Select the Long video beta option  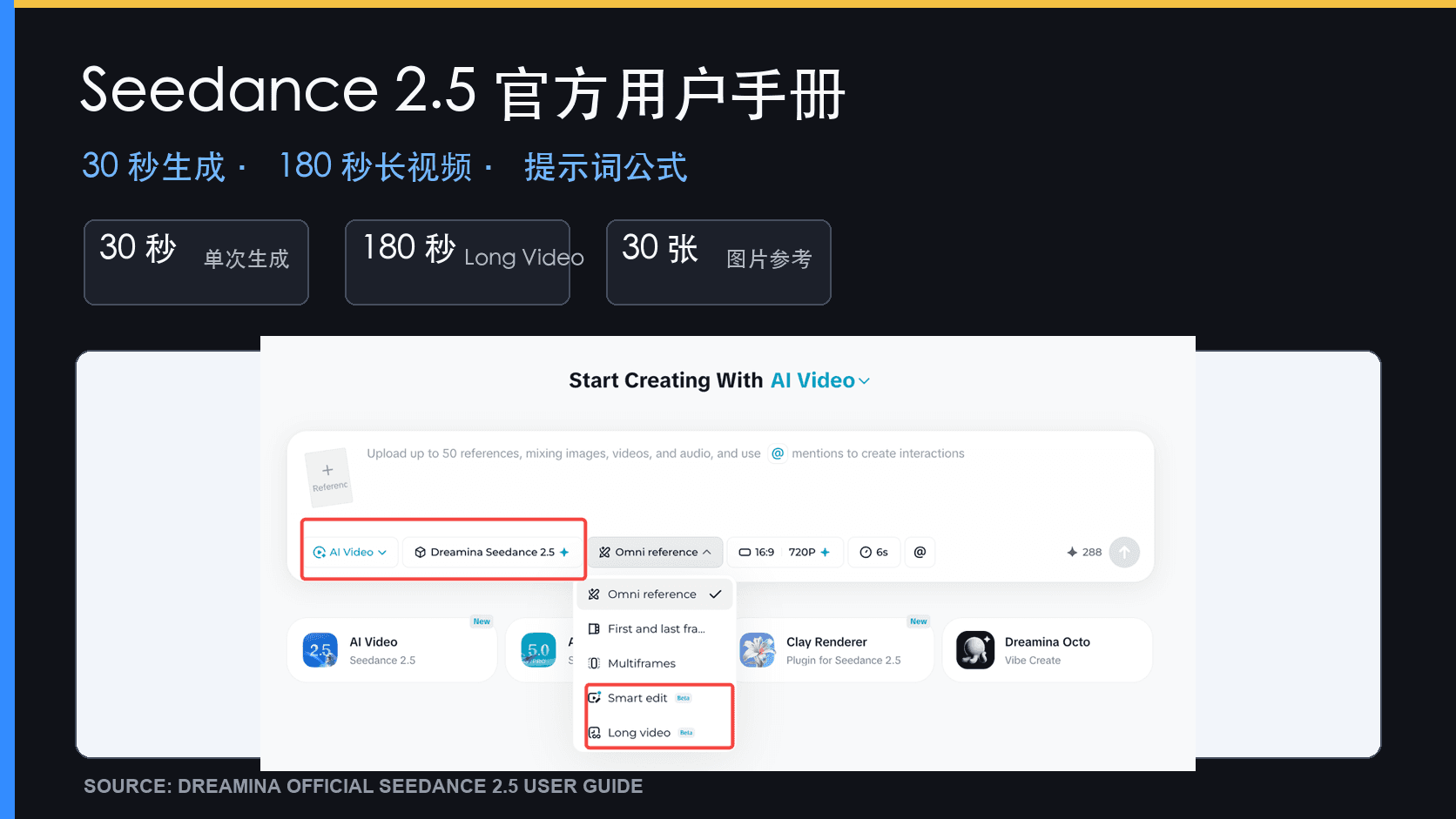coord(655,733)
